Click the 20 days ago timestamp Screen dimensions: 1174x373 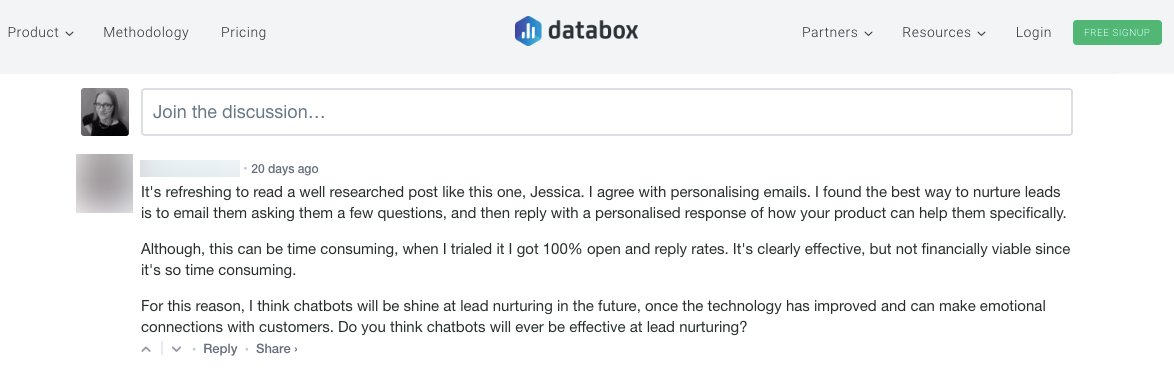tap(285, 169)
